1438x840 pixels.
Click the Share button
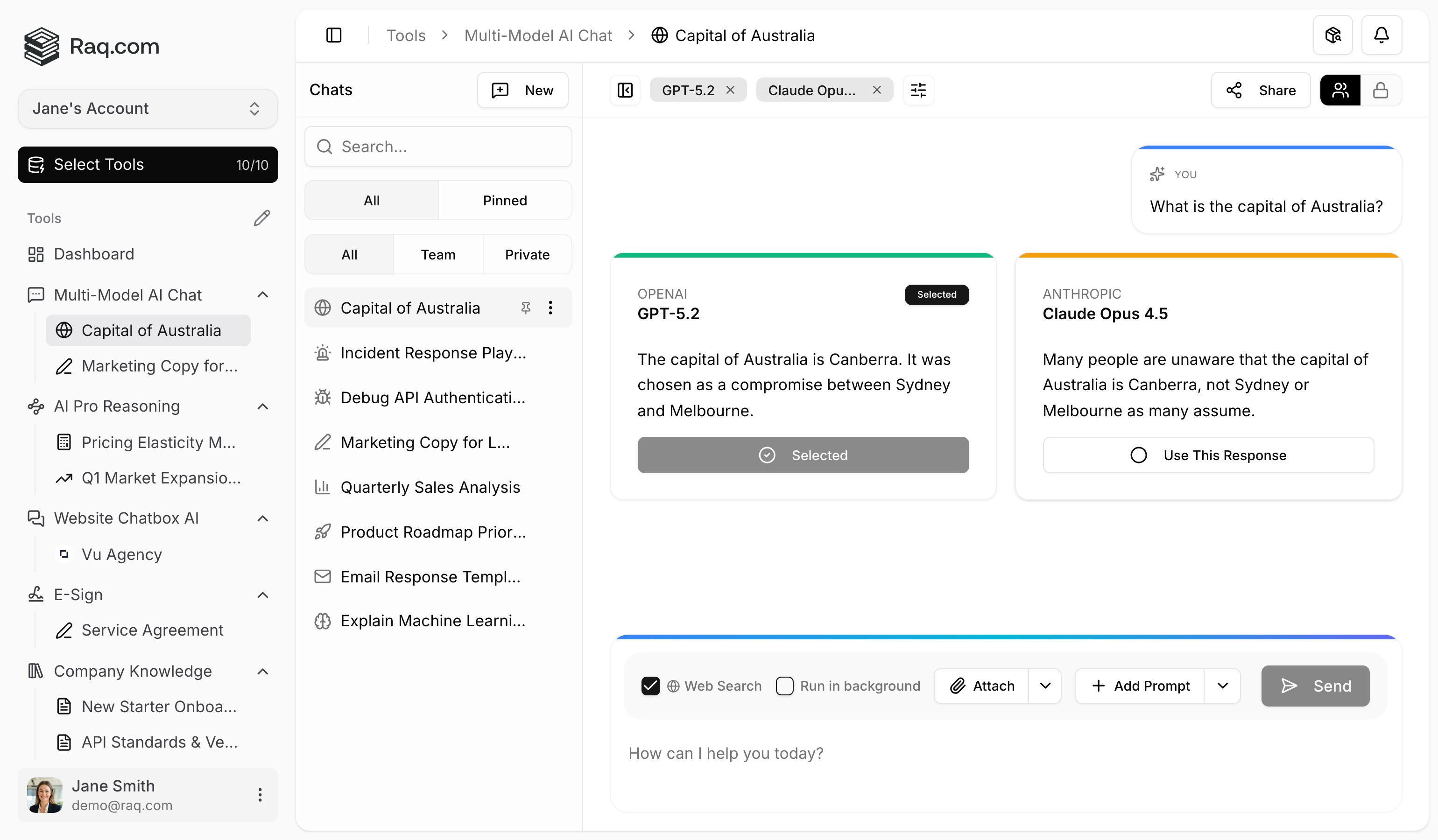pyautogui.click(x=1261, y=90)
